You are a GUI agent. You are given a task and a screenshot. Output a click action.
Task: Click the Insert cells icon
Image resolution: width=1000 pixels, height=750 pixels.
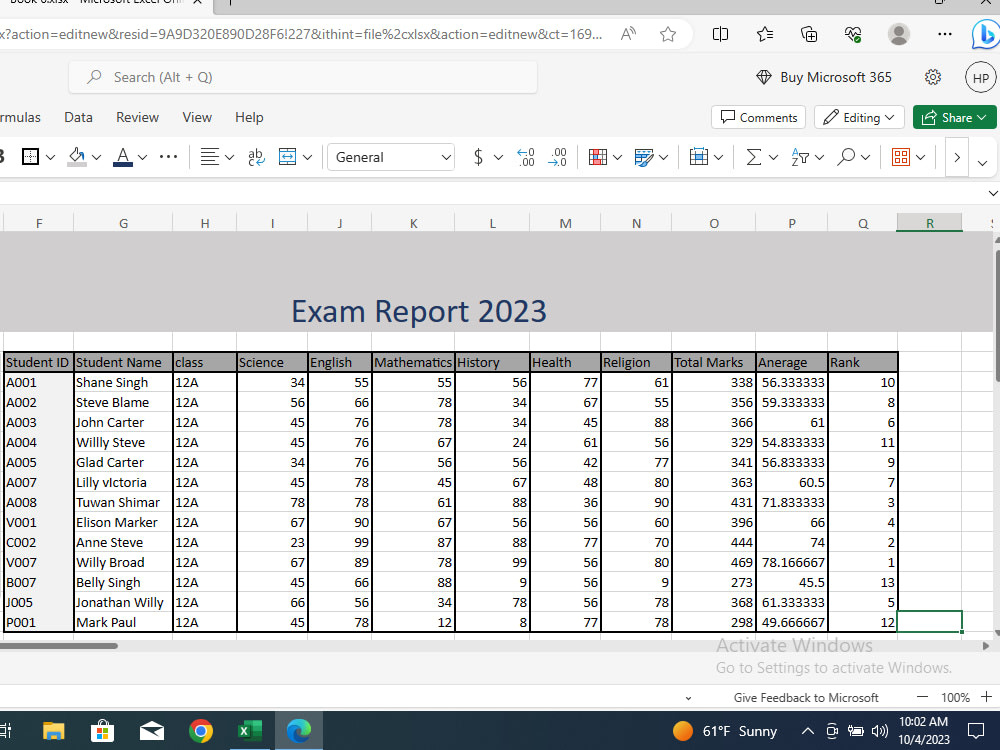click(x=699, y=157)
